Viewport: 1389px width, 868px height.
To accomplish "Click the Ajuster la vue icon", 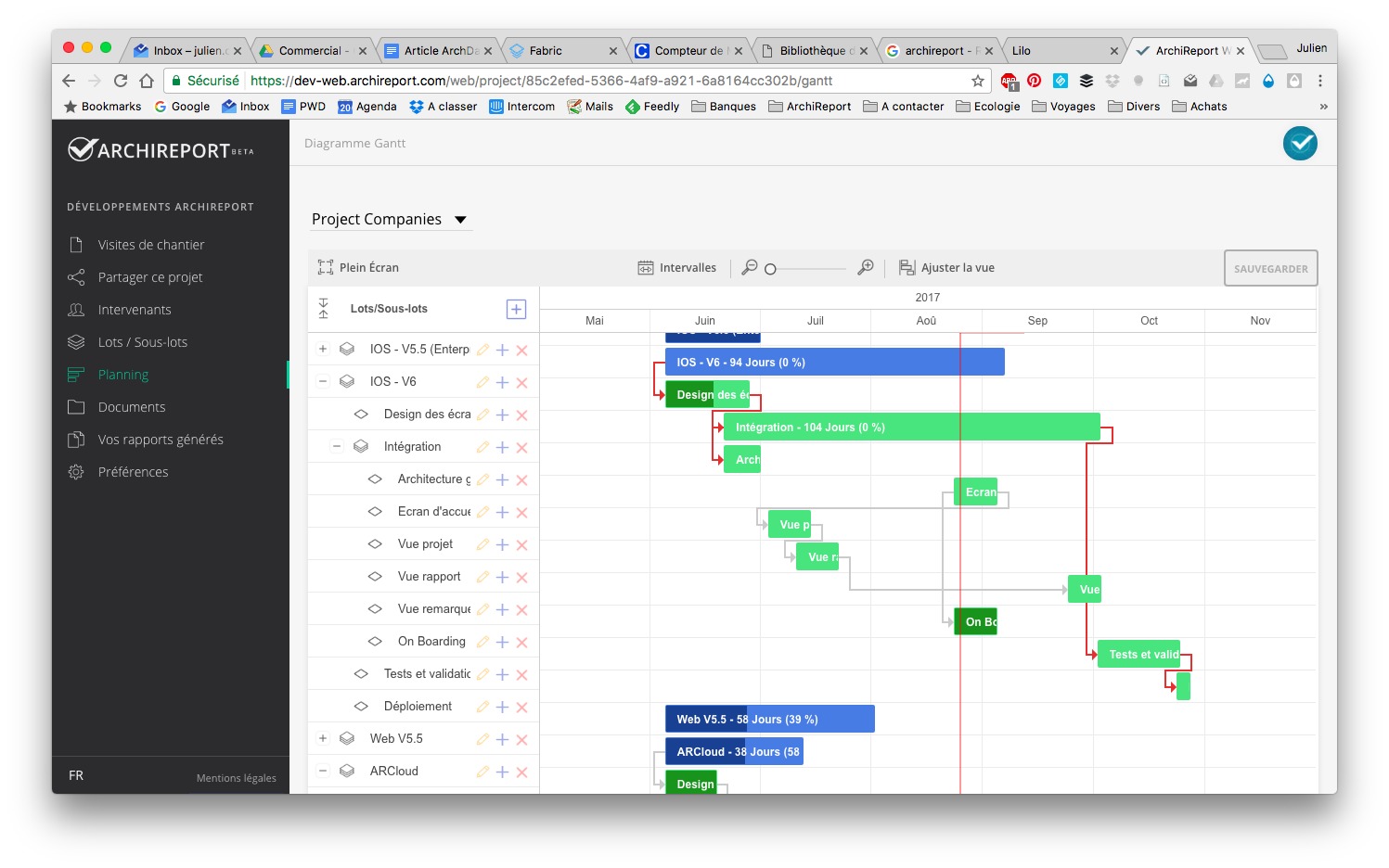I will [907, 267].
